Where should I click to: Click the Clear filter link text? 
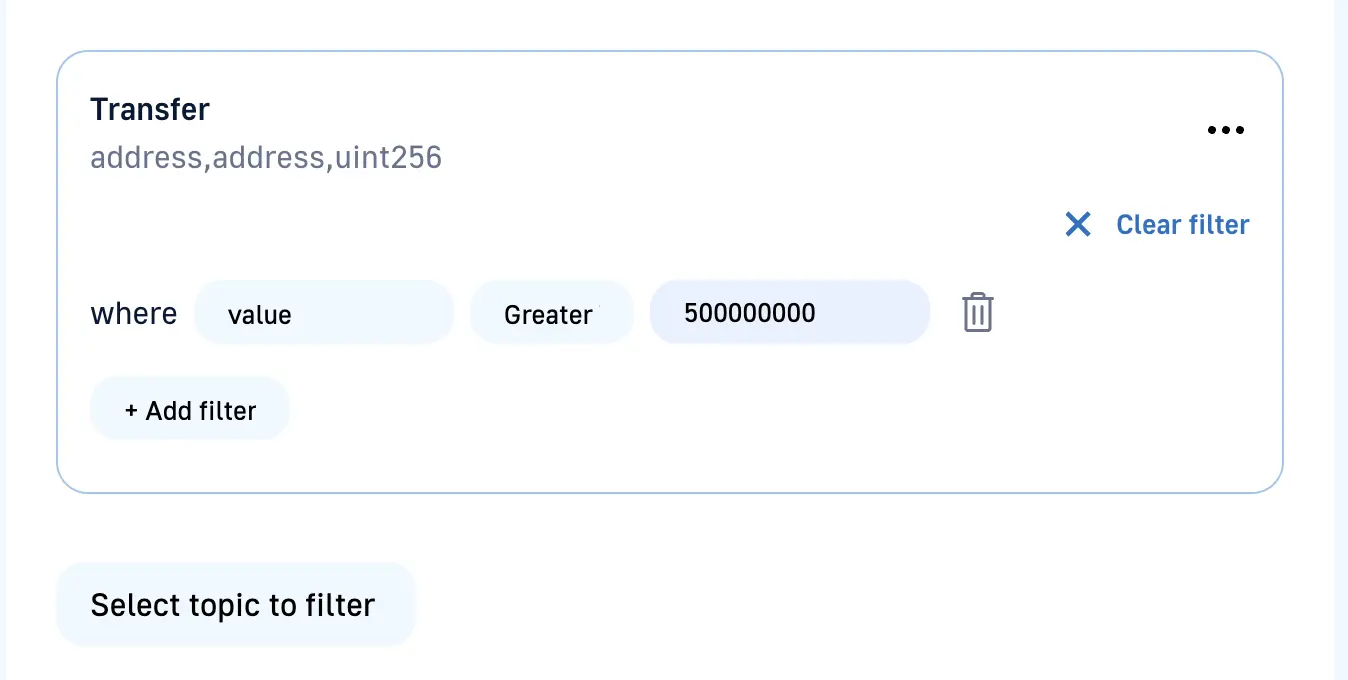click(x=1182, y=224)
